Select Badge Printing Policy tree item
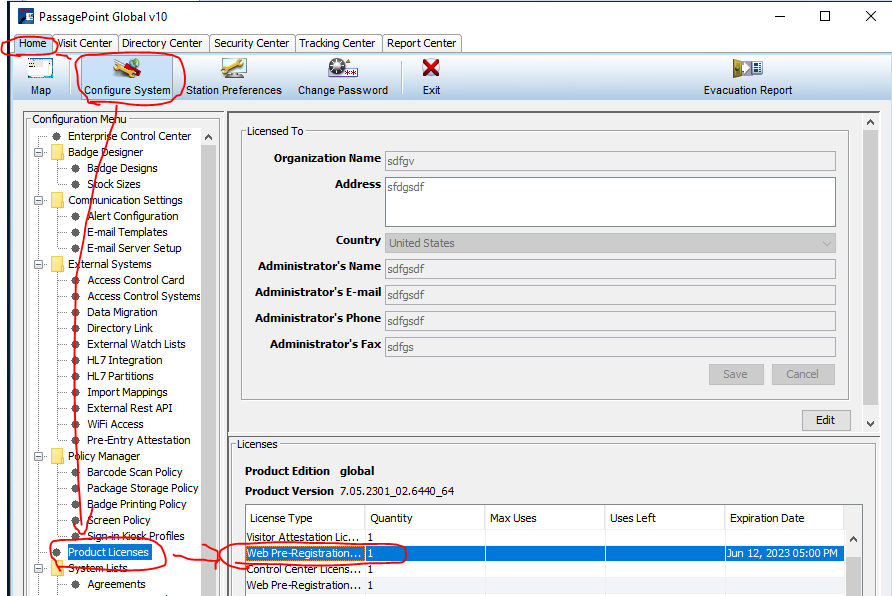This screenshot has height=596, width=892. pos(137,504)
